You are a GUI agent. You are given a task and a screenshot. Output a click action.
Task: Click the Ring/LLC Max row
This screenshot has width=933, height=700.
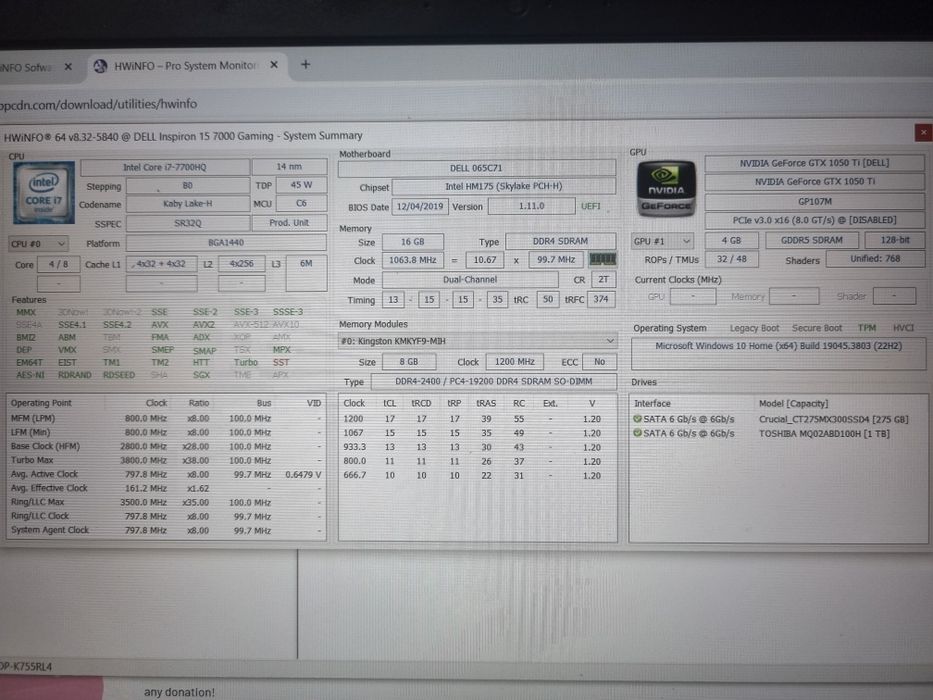click(x=166, y=502)
